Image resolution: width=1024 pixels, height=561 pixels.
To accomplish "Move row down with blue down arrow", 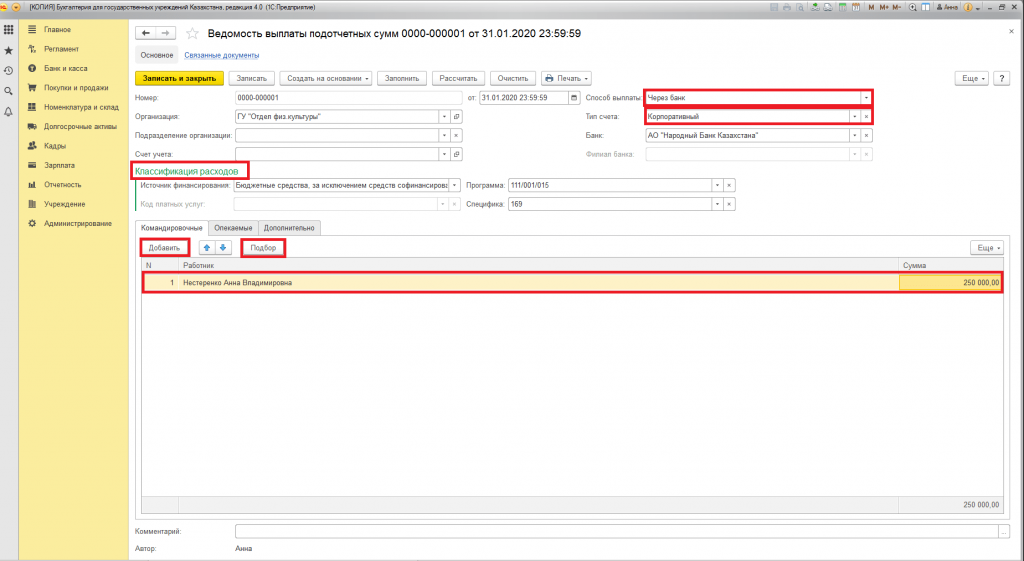I will [x=223, y=247].
